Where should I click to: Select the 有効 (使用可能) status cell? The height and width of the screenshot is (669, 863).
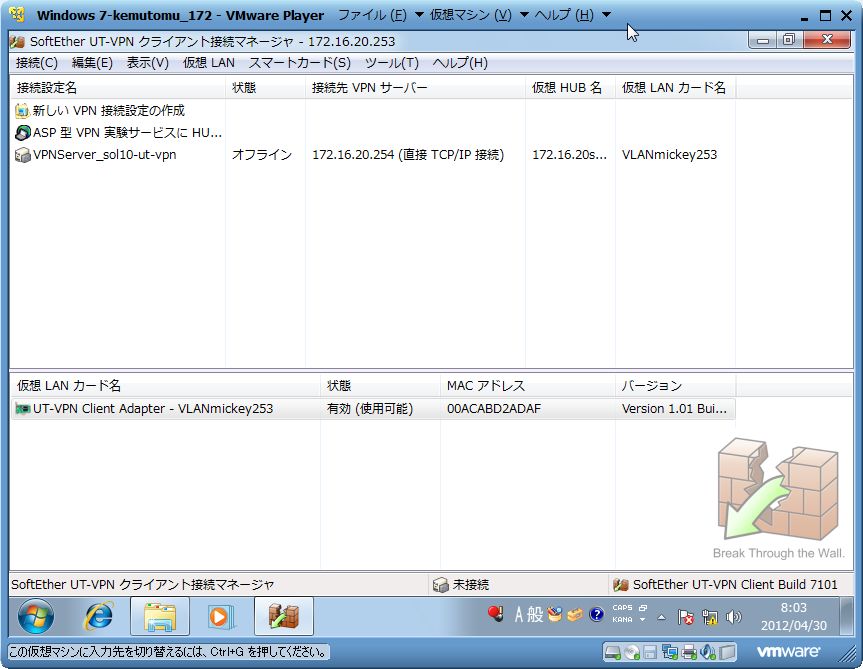point(370,409)
